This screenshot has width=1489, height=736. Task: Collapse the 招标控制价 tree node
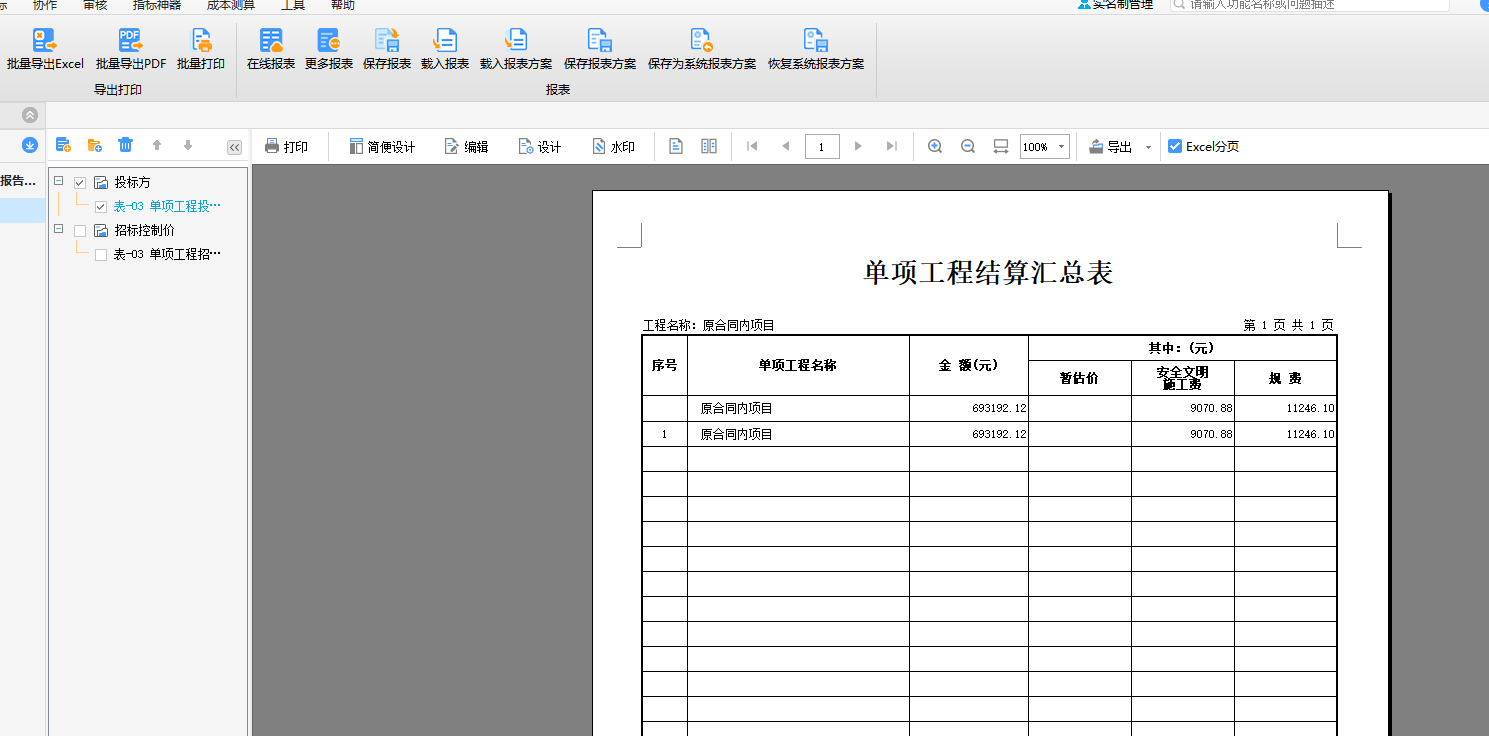[x=58, y=230]
